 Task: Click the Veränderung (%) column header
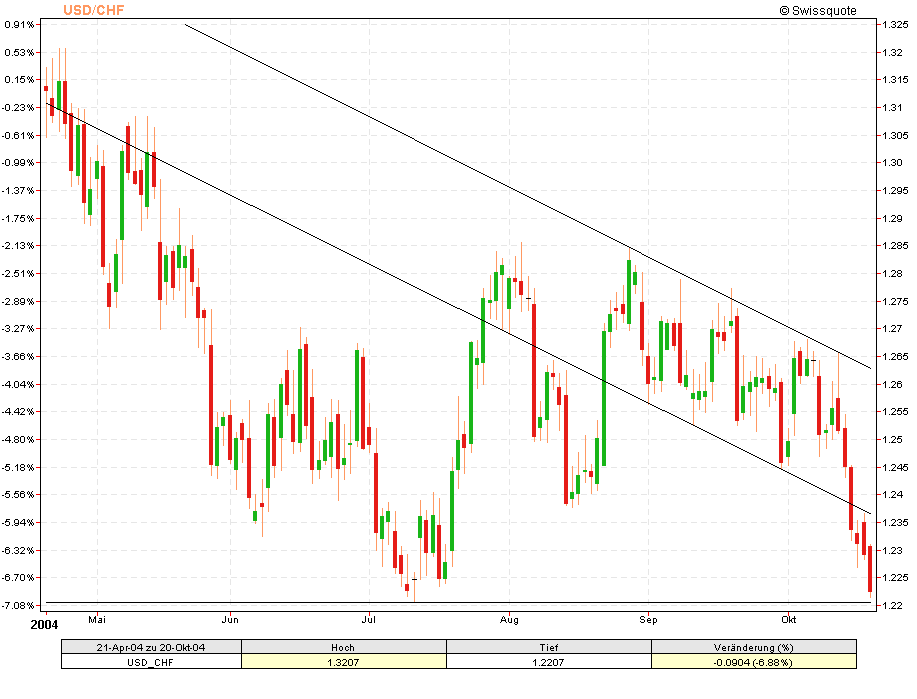coord(754,648)
